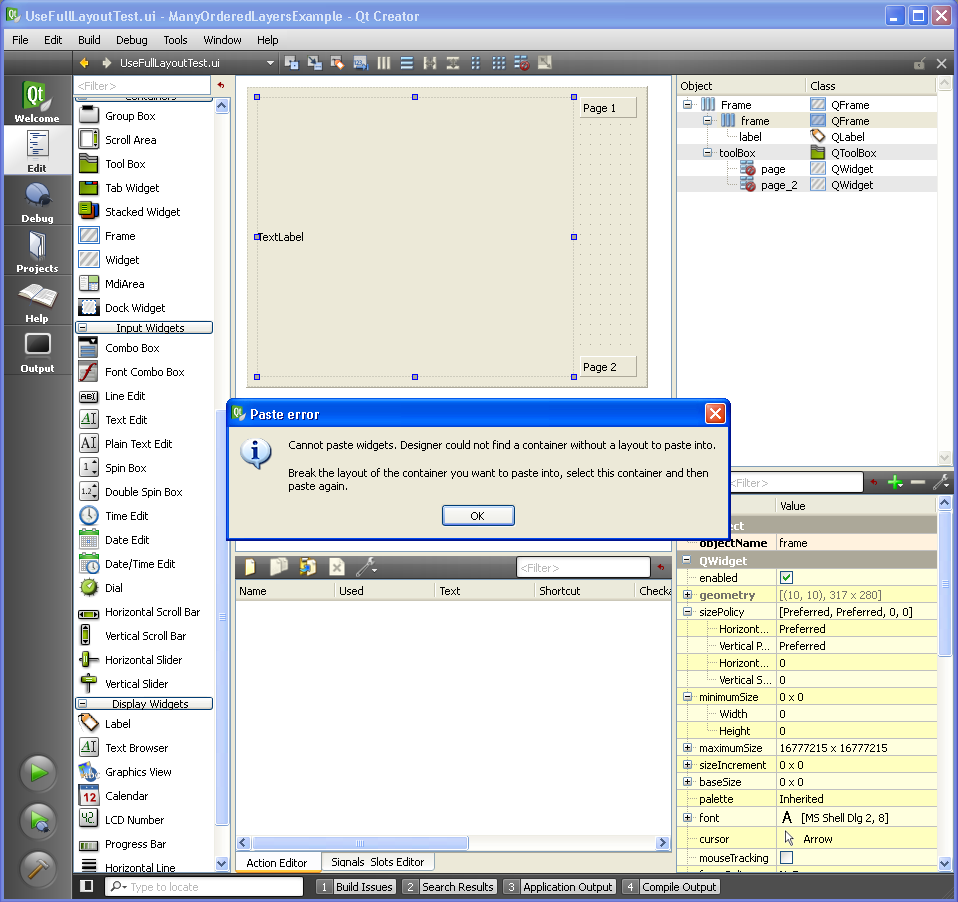
Task: Open the Output mode icon
Action: tap(37, 352)
